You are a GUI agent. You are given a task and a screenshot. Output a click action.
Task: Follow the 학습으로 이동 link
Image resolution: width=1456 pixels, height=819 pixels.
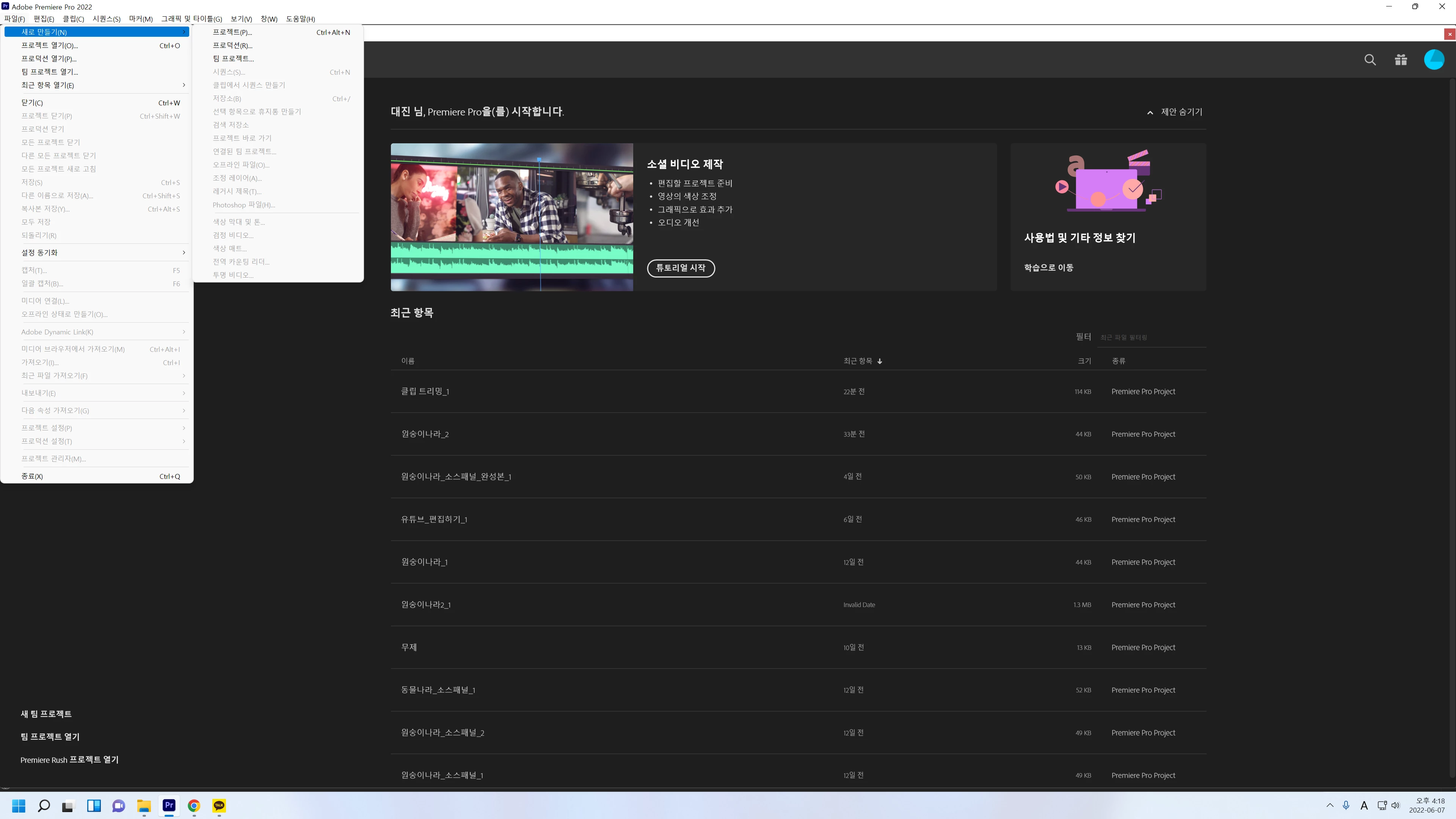[x=1048, y=267]
